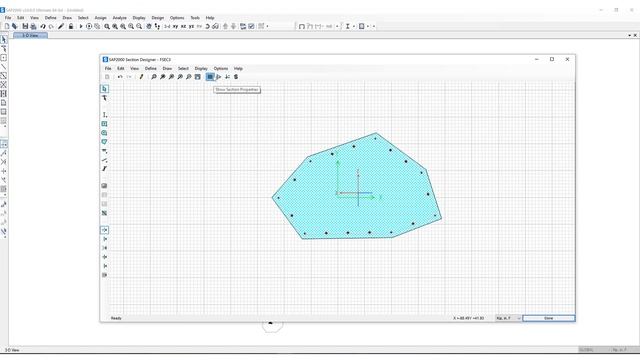Click the first zoom magnifier in Section Designer
This screenshot has width=640, height=360.
coord(154,77)
